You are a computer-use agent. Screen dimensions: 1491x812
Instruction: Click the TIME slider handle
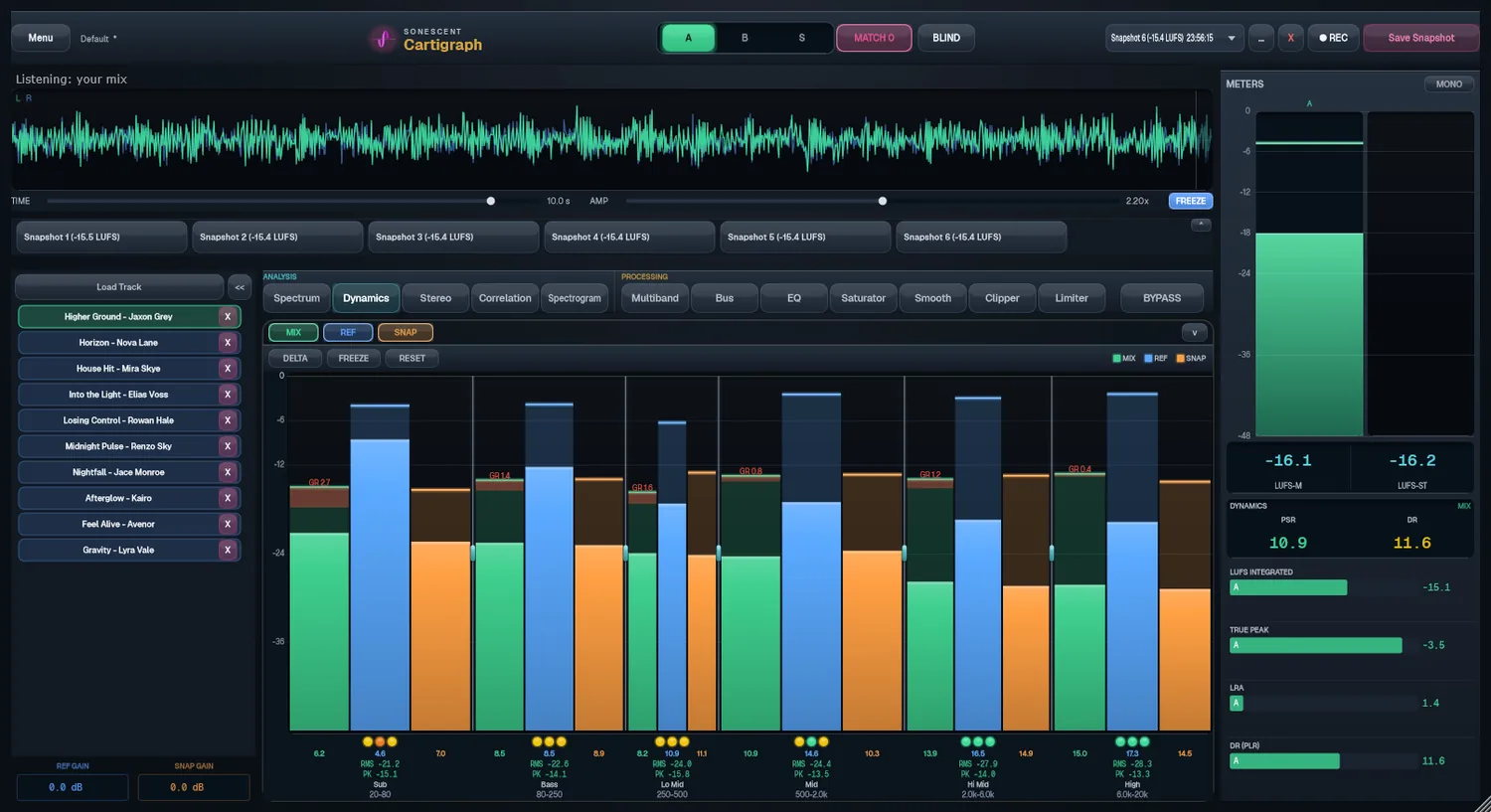491,201
